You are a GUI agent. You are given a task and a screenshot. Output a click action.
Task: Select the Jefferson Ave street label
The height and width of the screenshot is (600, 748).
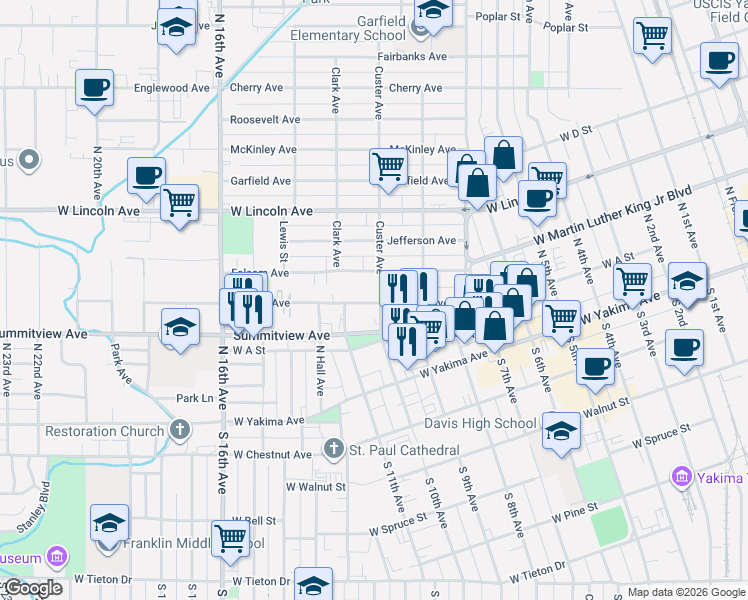(x=422, y=240)
